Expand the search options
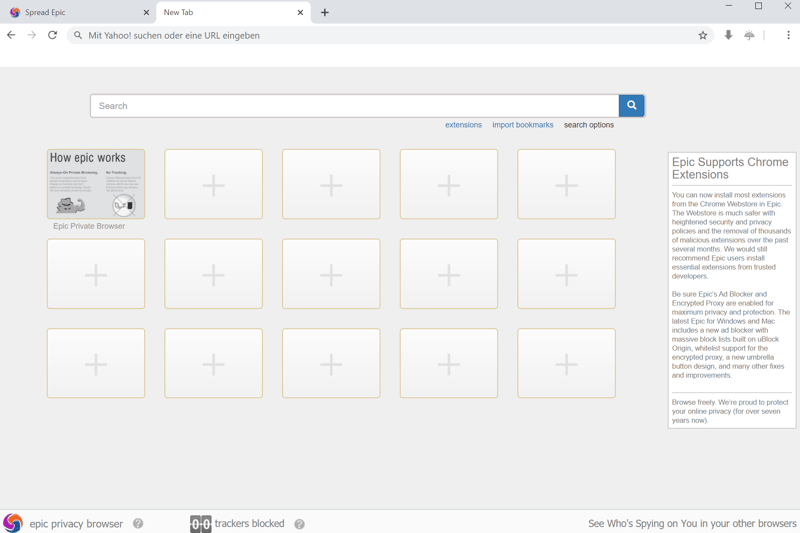The height and width of the screenshot is (533, 800). point(589,125)
